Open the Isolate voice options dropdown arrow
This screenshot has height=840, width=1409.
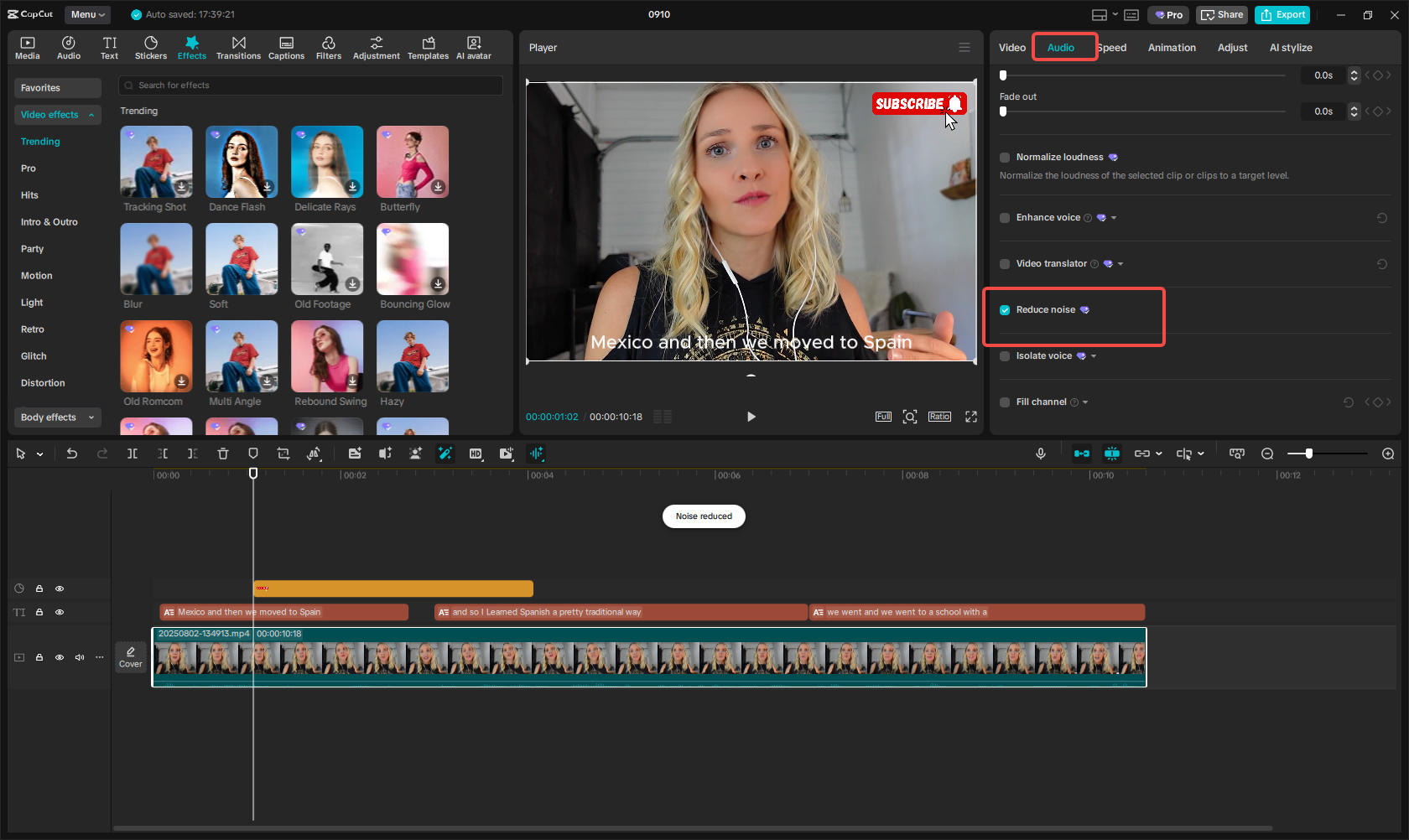point(1094,356)
